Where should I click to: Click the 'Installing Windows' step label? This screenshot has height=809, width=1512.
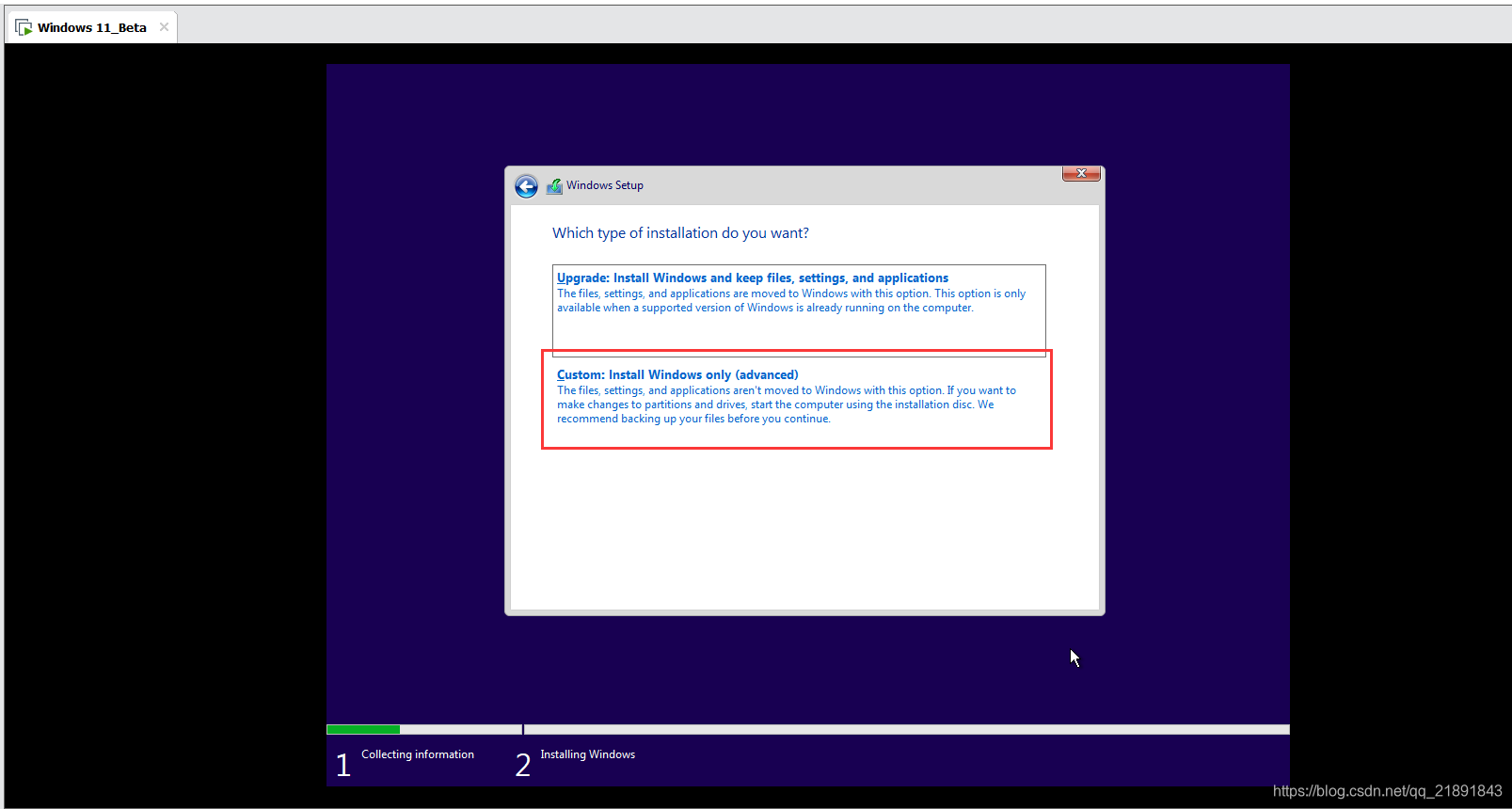(587, 754)
